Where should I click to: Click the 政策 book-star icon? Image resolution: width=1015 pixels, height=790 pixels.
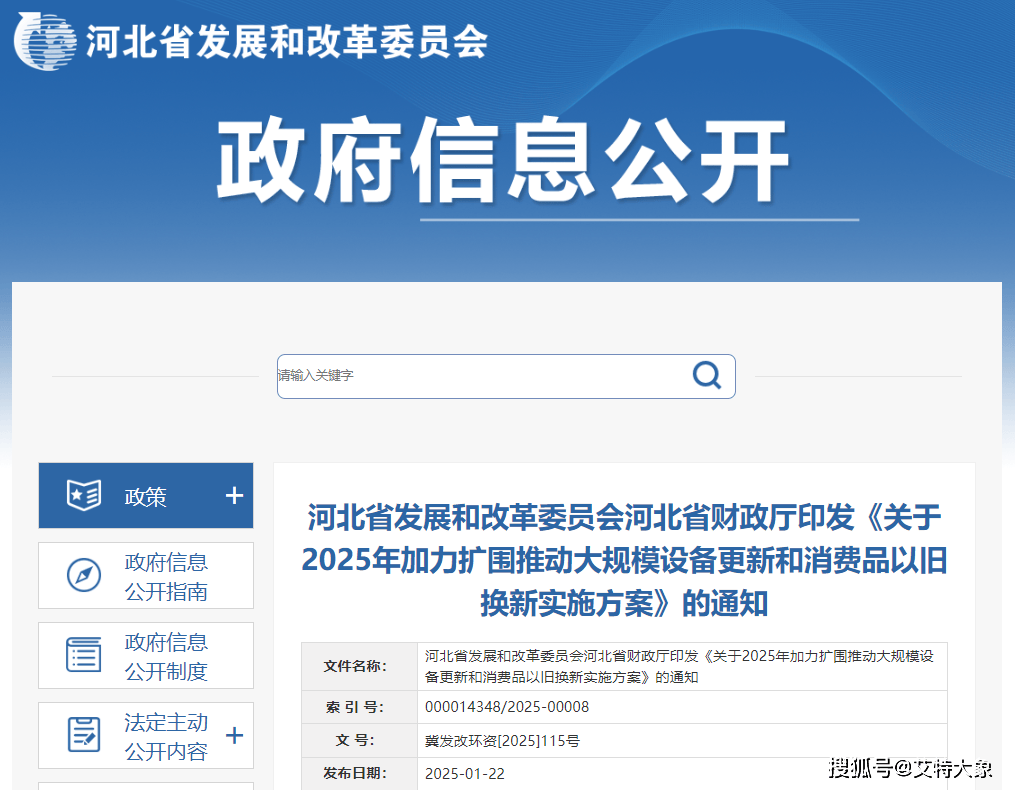(x=84, y=495)
